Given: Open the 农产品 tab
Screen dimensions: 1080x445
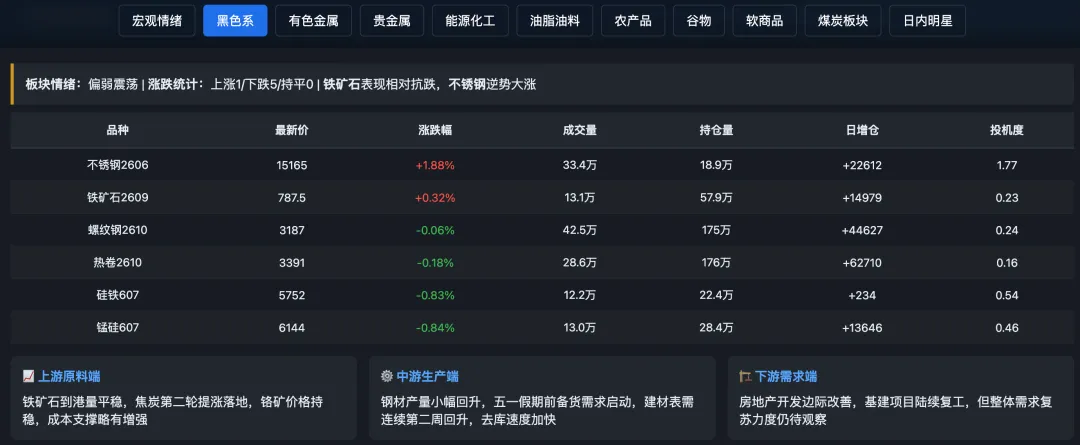Looking at the screenshot, I should 633,21.
